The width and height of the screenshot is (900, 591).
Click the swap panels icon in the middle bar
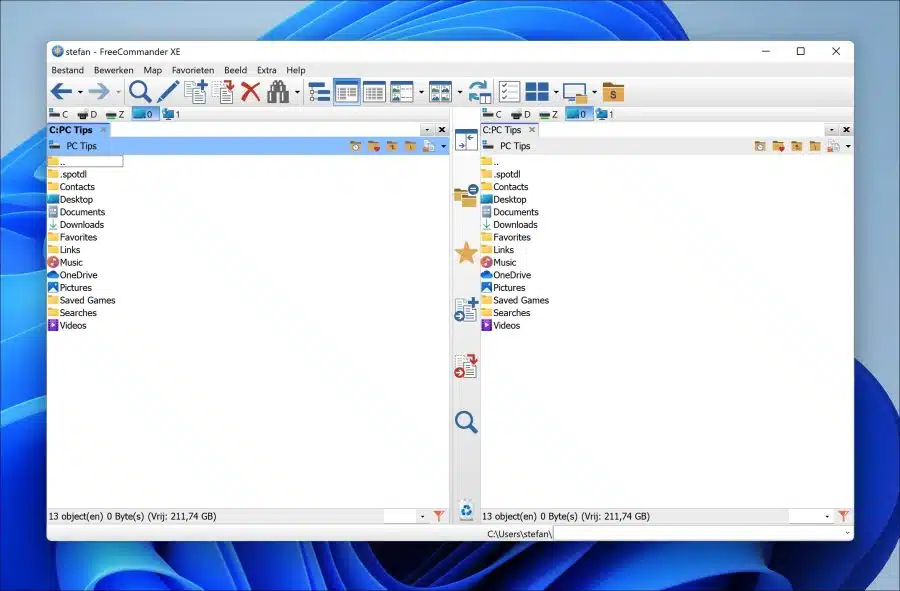[466, 140]
